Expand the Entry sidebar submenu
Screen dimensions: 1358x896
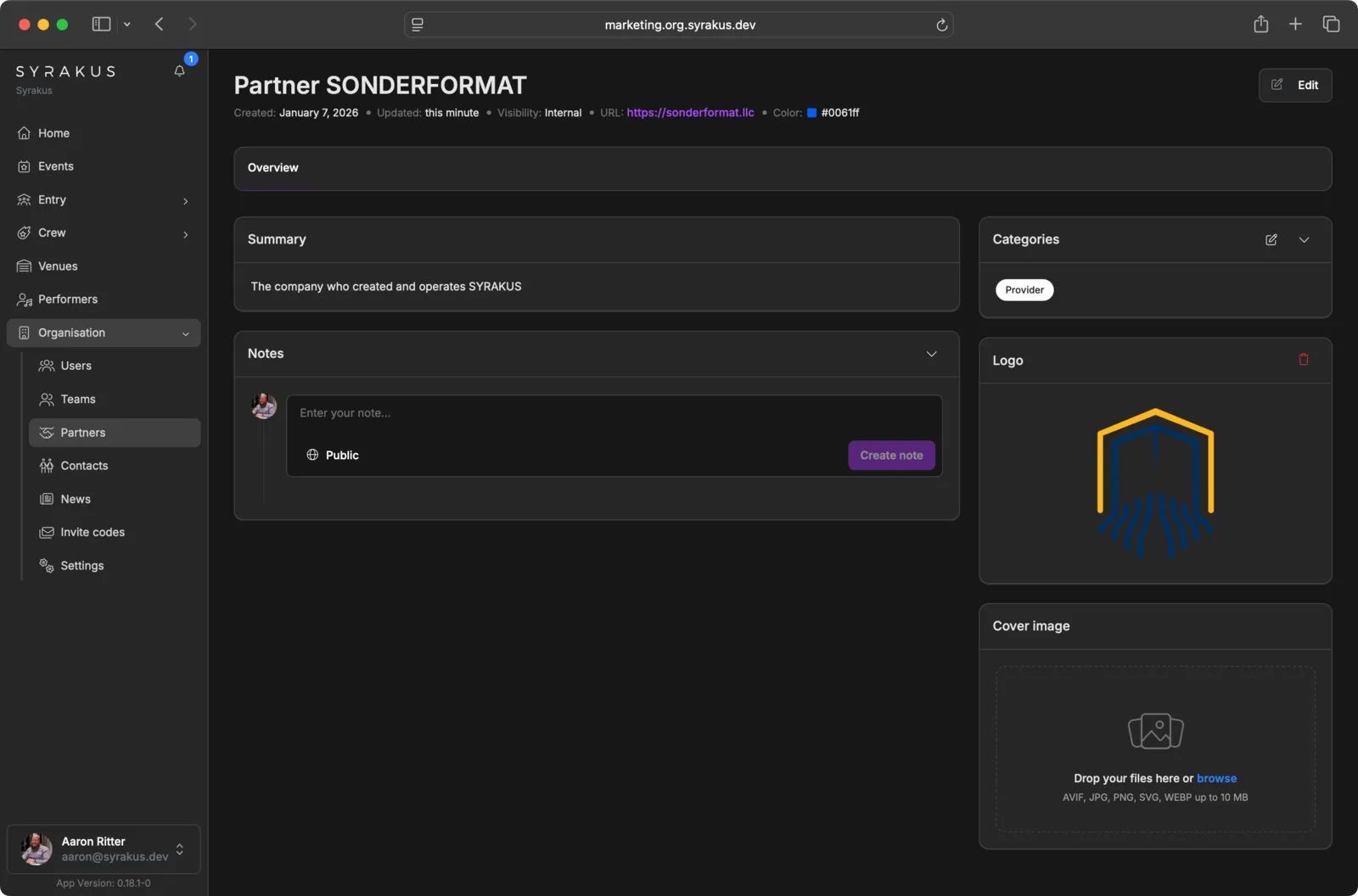pos(185,200)
